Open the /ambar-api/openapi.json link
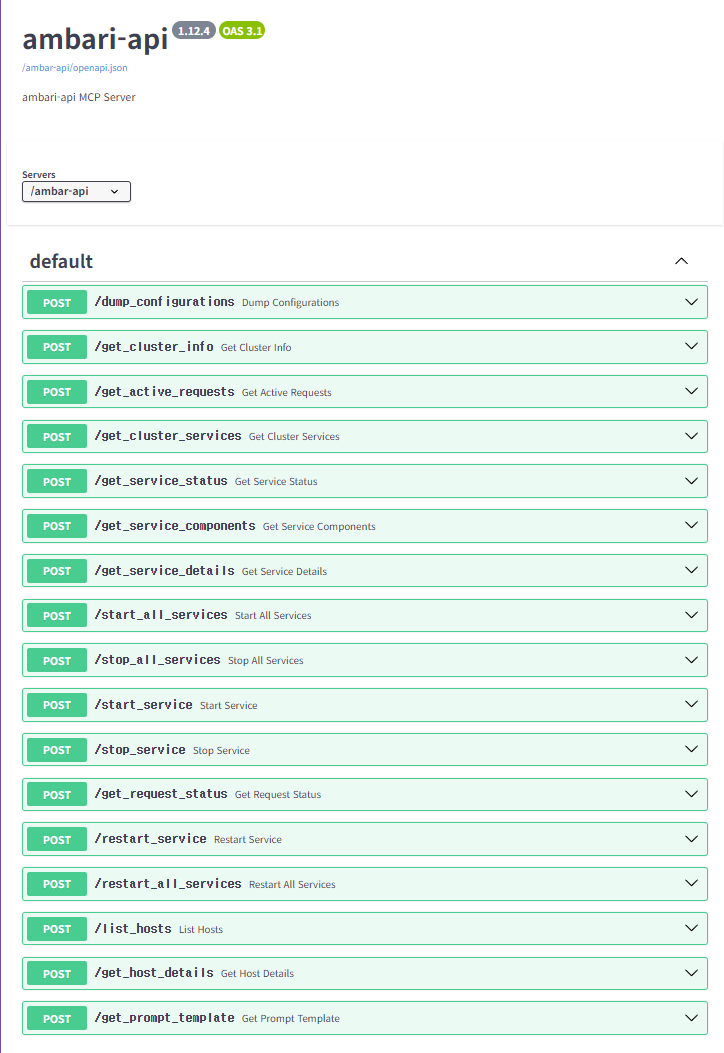The width and height of the screenshot is (724, 1053). pyautogui.click(x=75, y=68)
